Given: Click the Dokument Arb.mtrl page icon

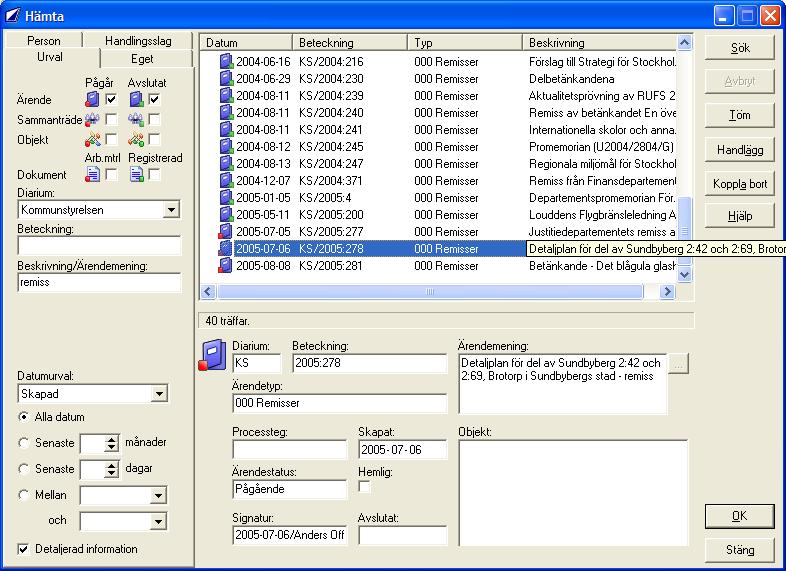Looking at the screenshot, I should click(92, 174).
